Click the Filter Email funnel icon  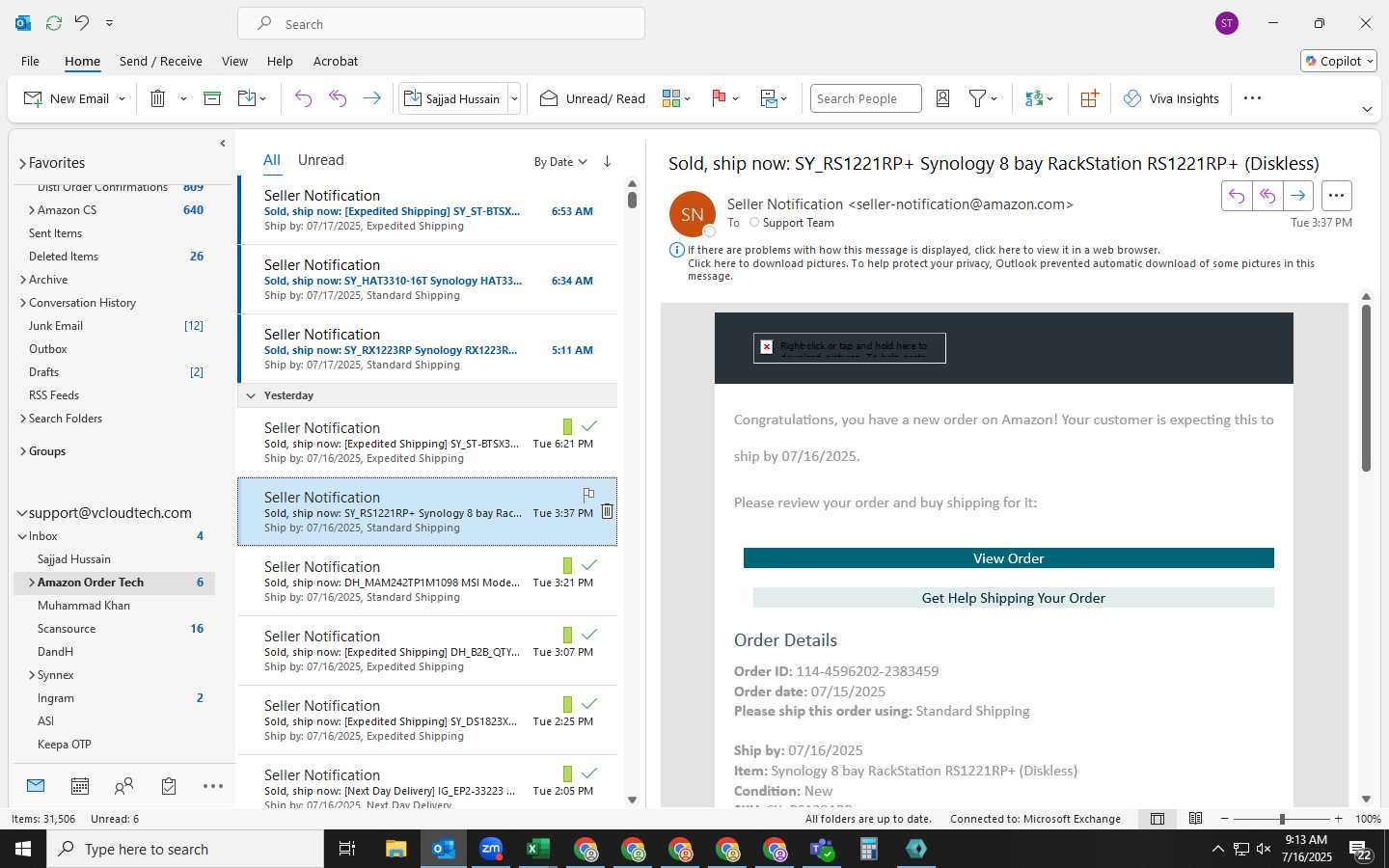pos(977,98)
